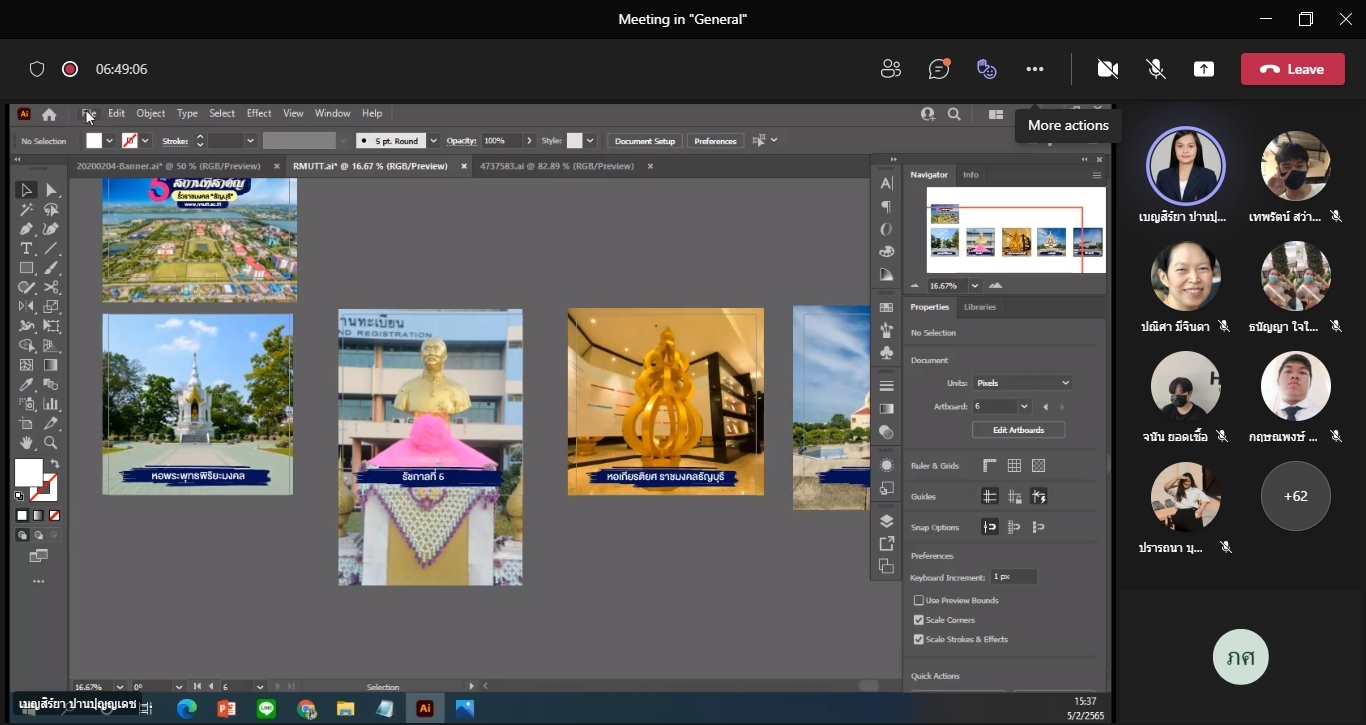Image resolution: width=1366 pixels, height=725 pixels.
Task: Open the Style dropdown arrow
Action: 590,141
